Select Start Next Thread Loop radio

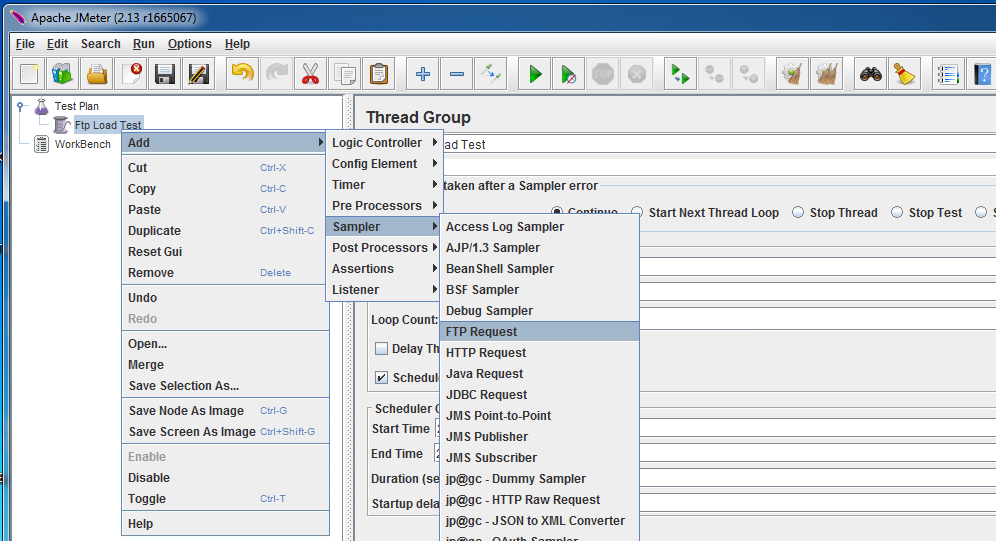click(x=637, y=213)
